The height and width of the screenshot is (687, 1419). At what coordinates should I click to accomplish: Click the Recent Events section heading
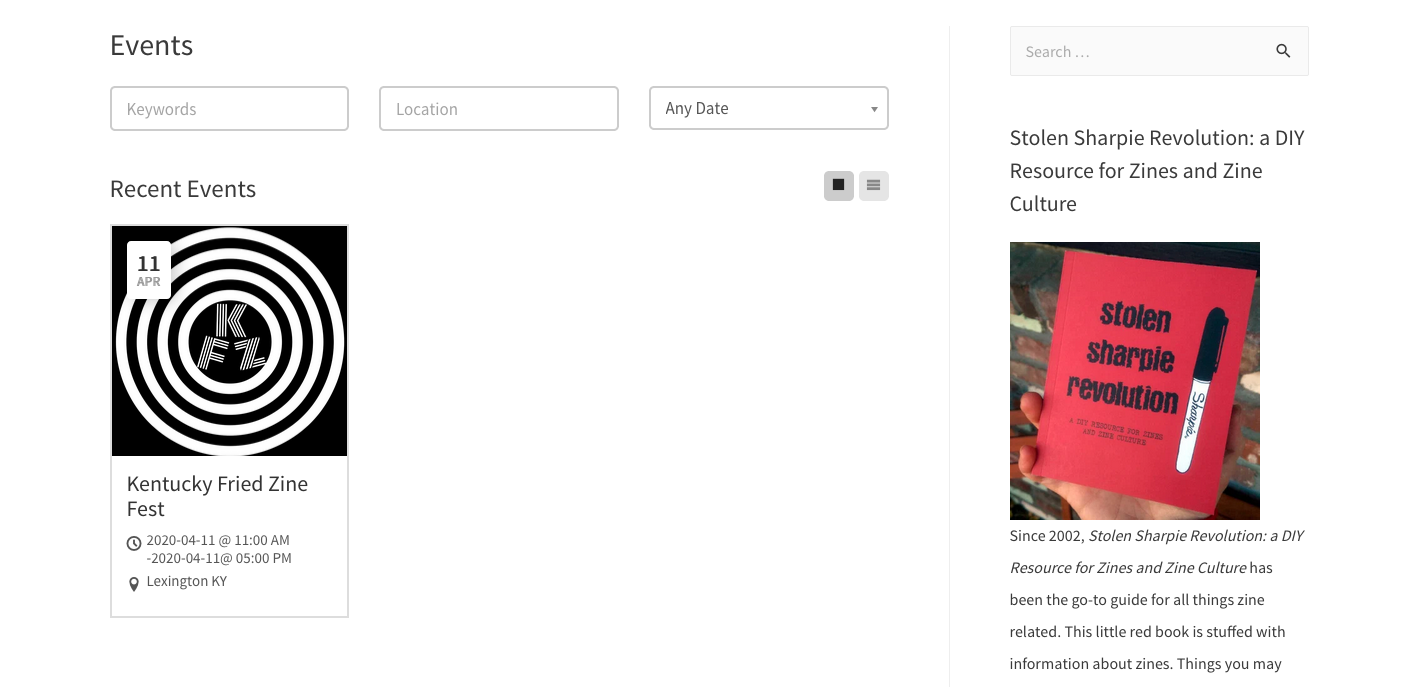[x=183, y=189]
